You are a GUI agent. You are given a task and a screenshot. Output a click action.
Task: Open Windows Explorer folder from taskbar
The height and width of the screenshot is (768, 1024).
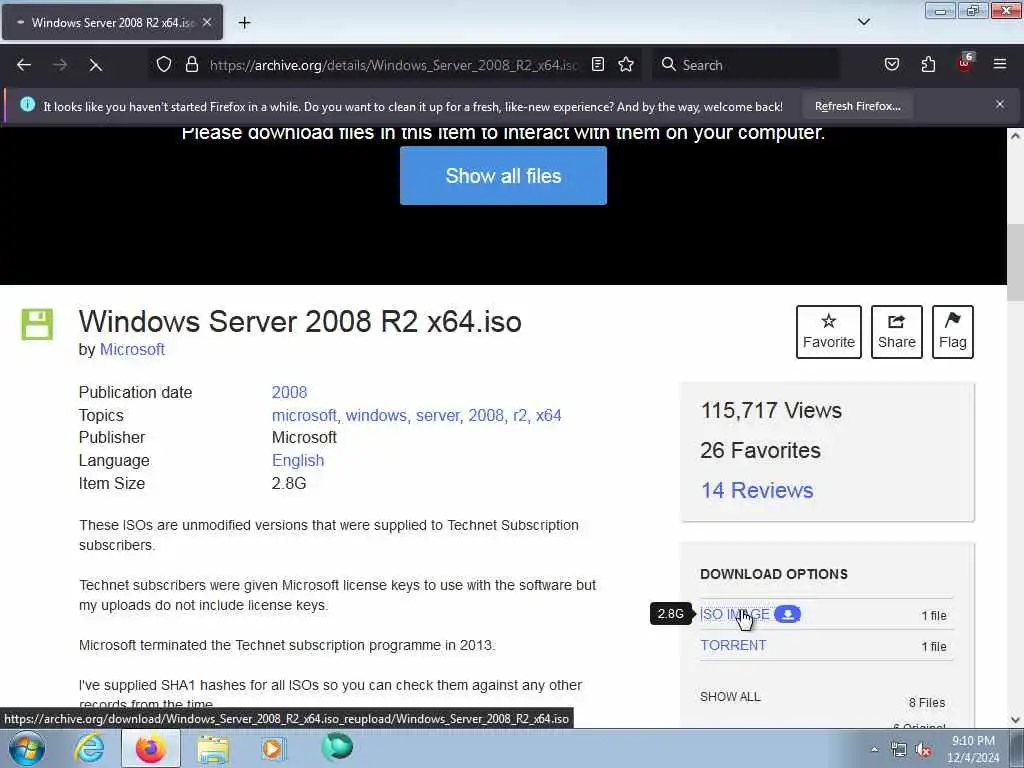tap(213, 749)
